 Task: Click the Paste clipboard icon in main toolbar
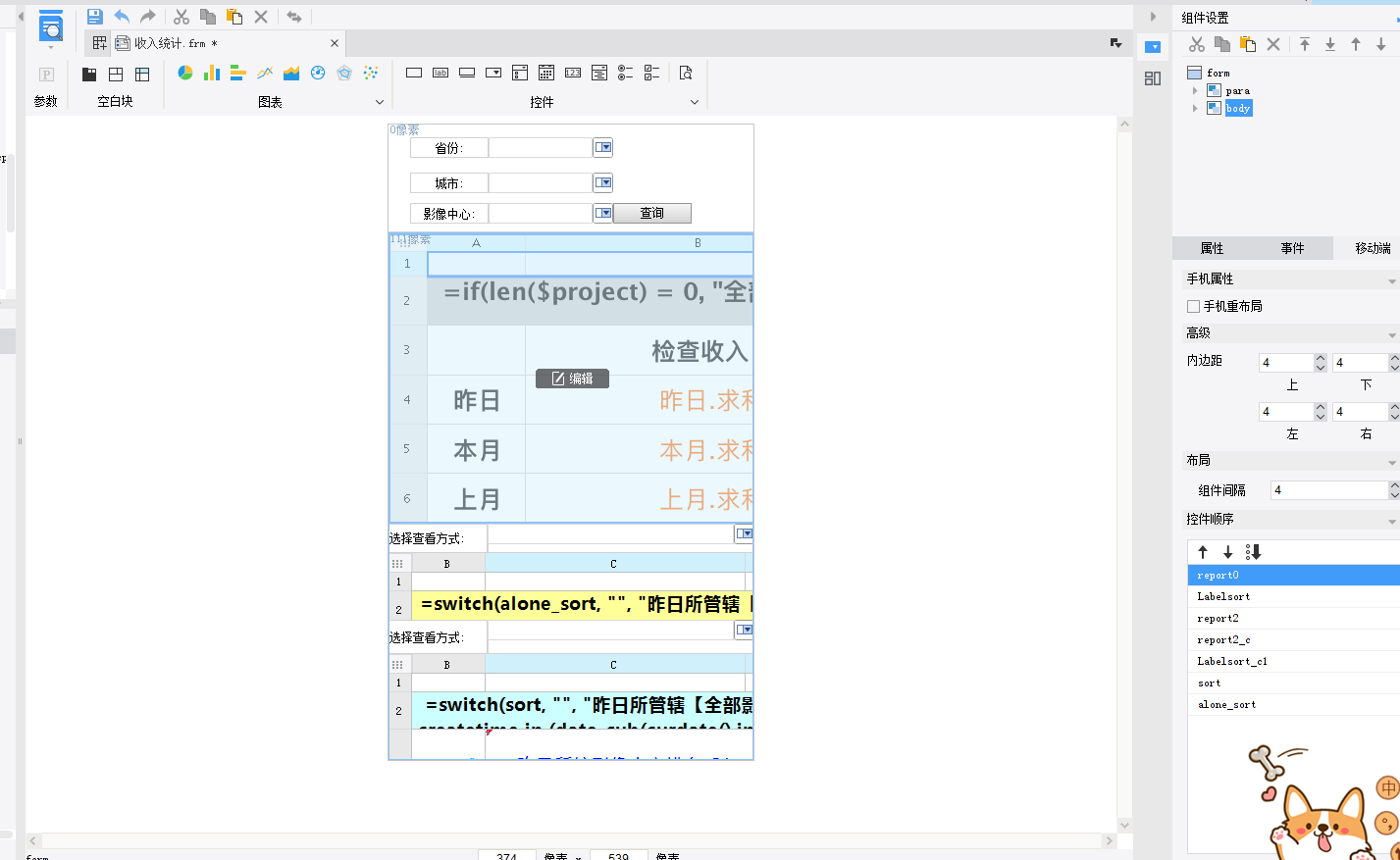[234, 17]
